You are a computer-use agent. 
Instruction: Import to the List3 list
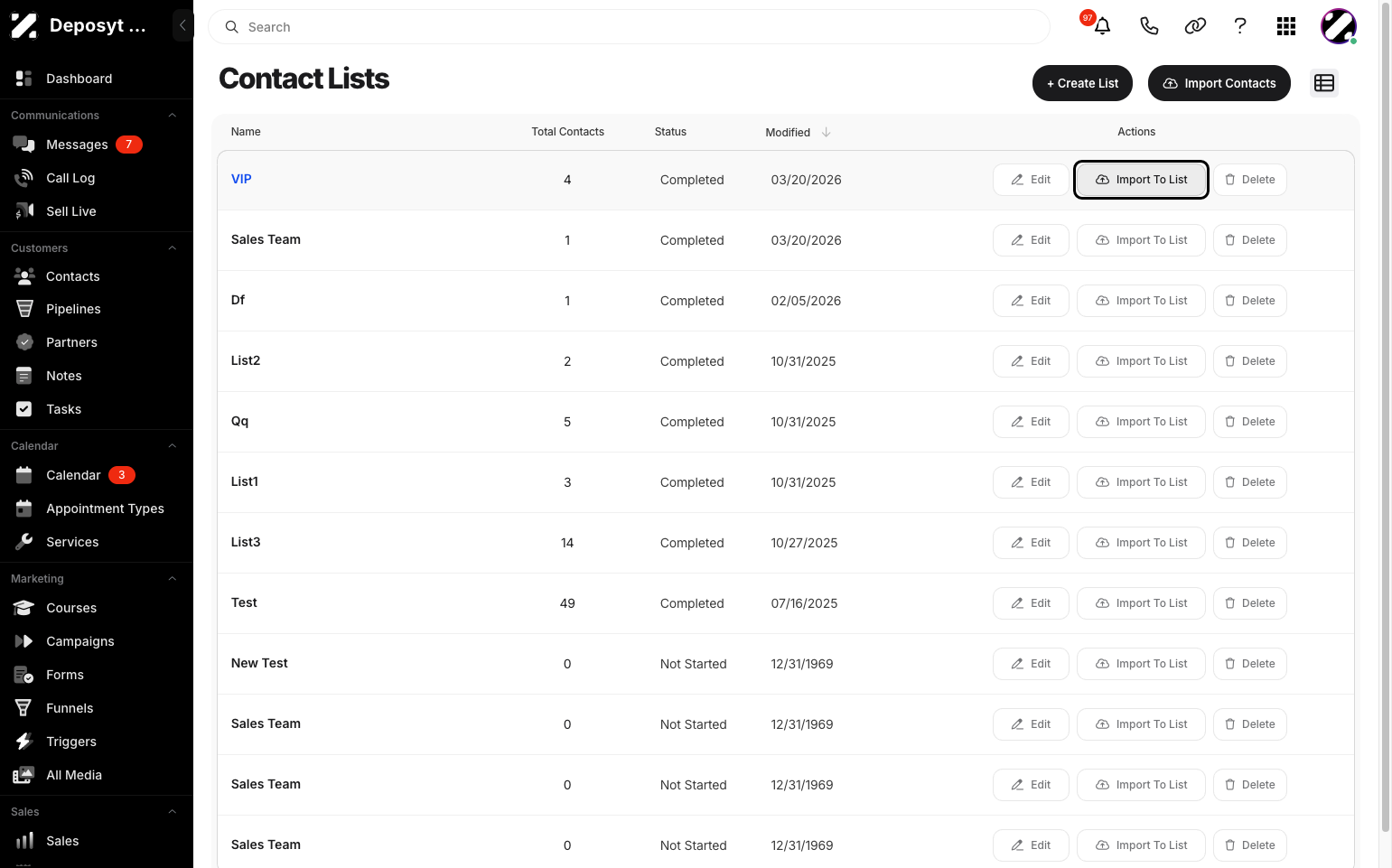tap(1141, 543)
